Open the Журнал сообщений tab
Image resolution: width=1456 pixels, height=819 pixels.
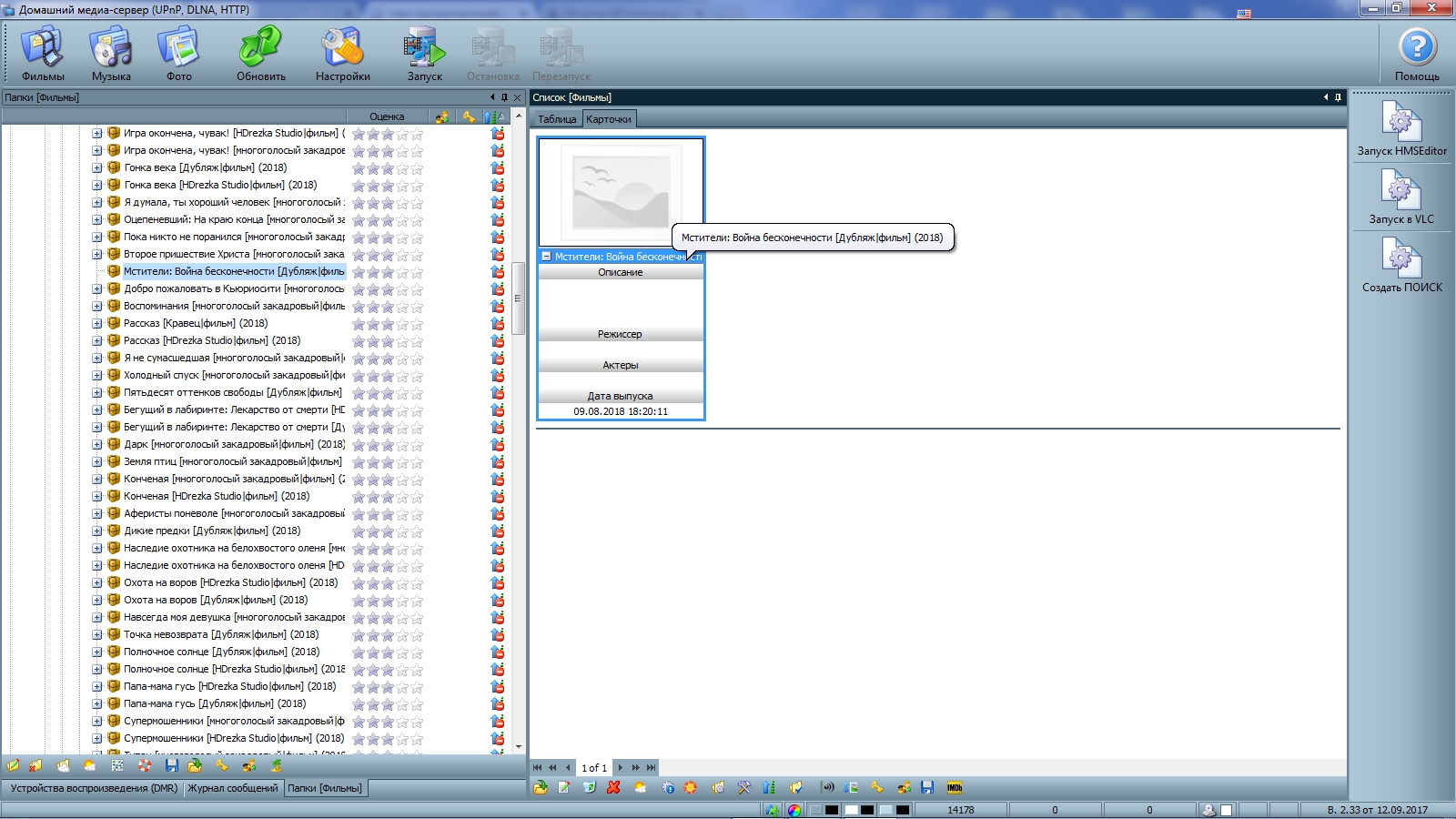pyautogui.click(x=233, y=788)
